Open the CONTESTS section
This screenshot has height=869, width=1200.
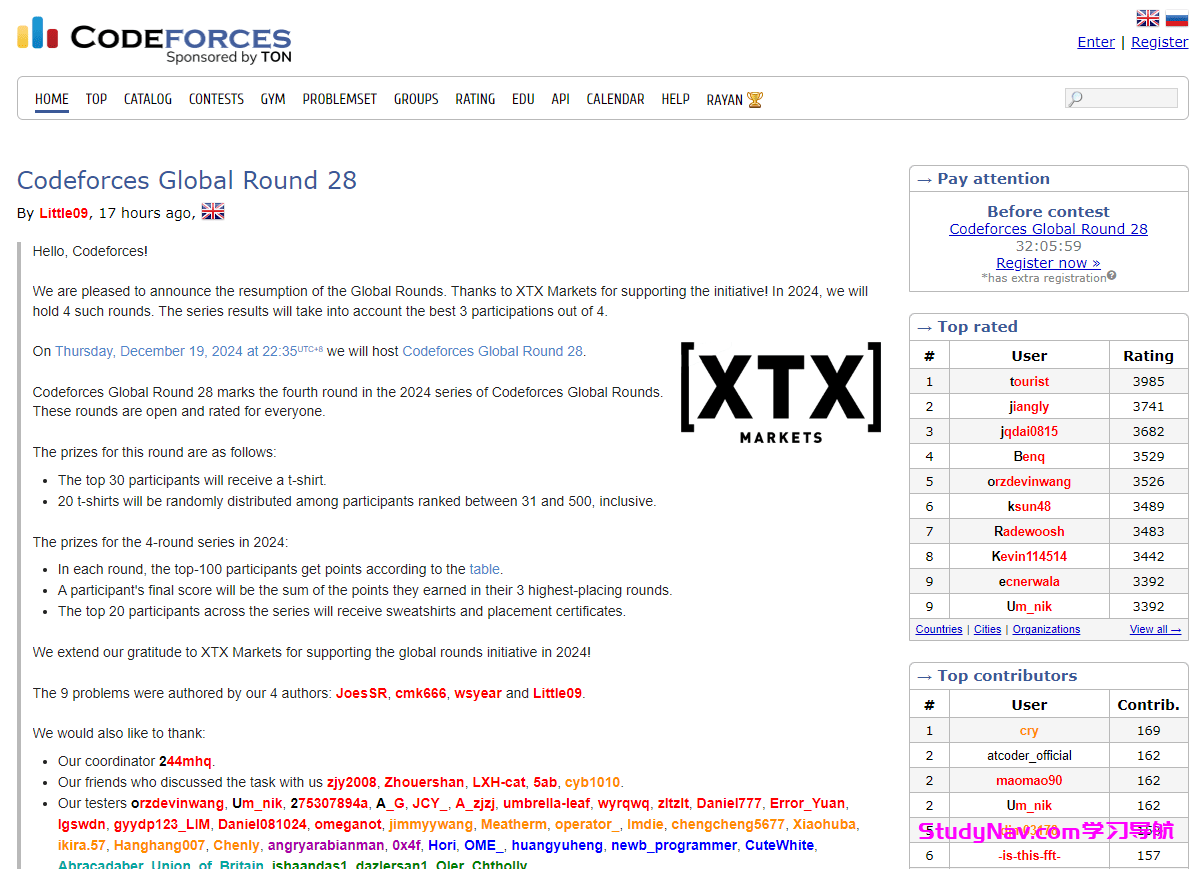pyautogui.click(x=216, y=99)
